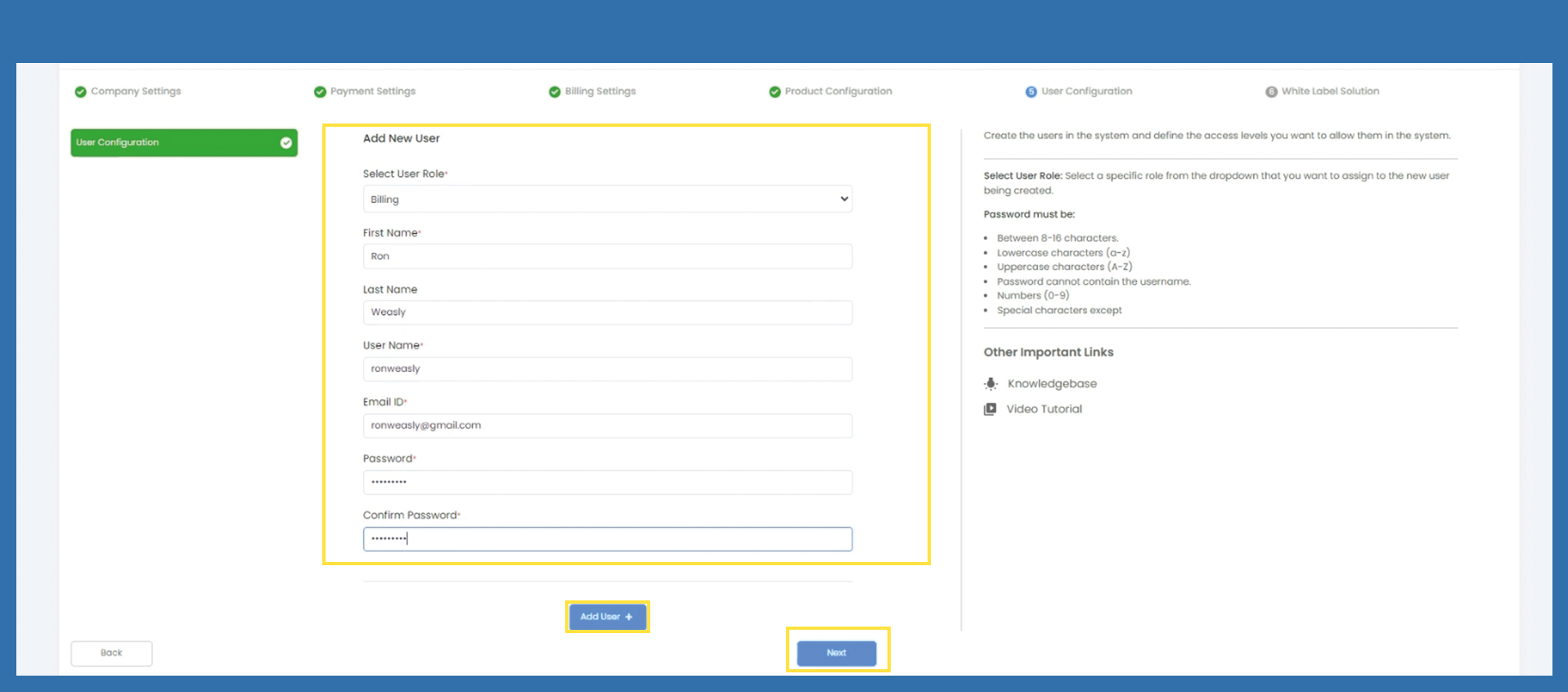Click the Company Settings green checkmark icon
1568x692 pixels.
point(80,92)
